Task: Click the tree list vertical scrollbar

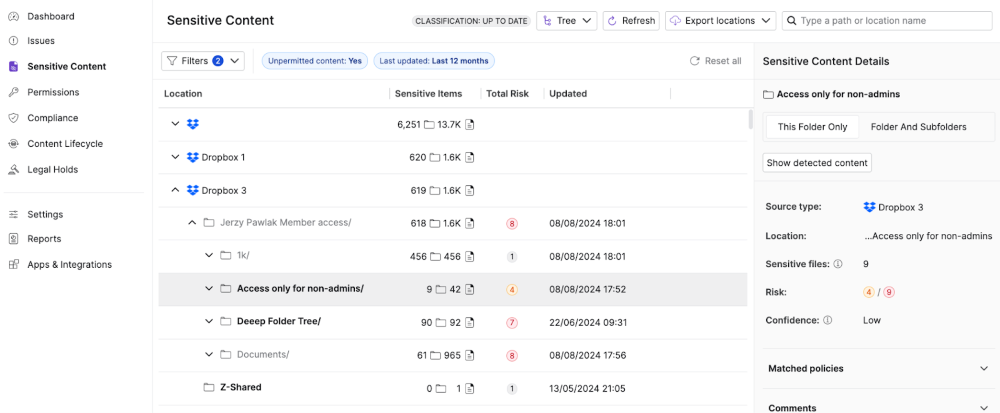Action: (x=751, y=119)
